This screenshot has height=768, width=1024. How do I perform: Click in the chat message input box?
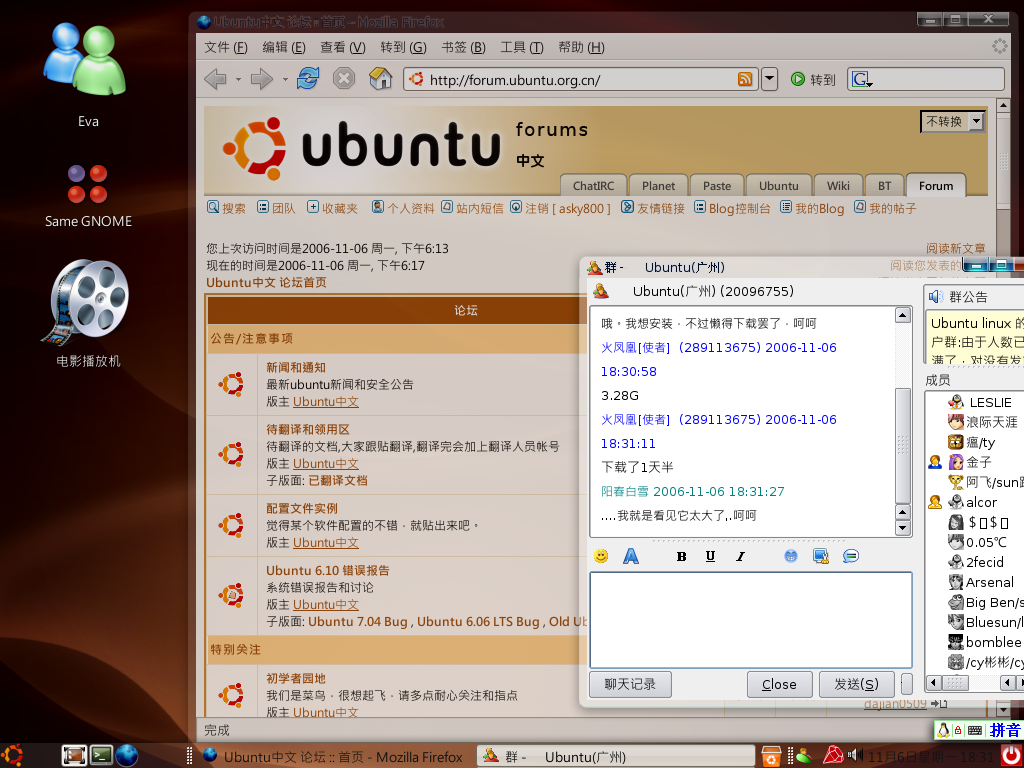pos(751,620)
